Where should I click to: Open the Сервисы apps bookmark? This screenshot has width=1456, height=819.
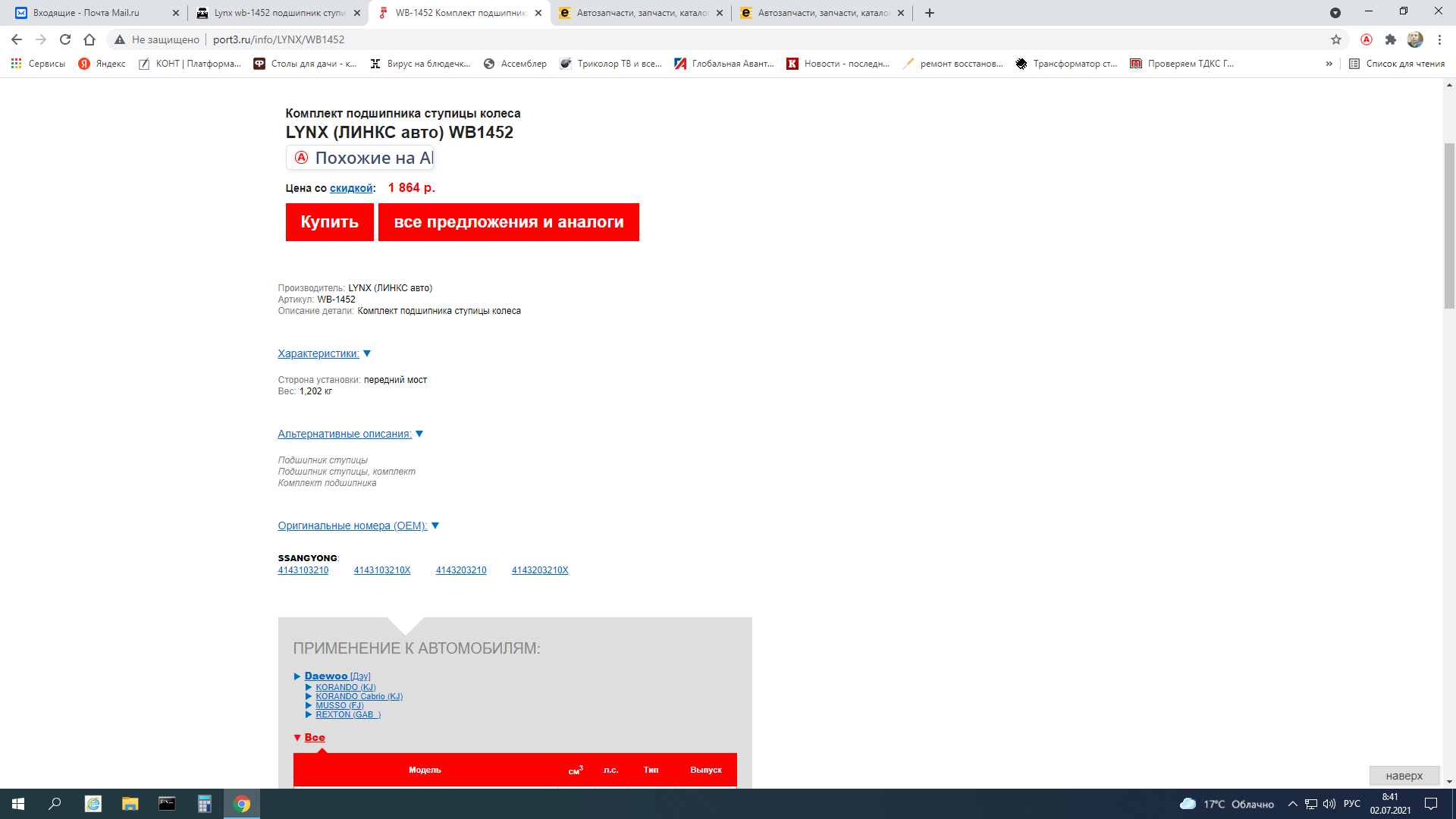click(x=38, y=64)
